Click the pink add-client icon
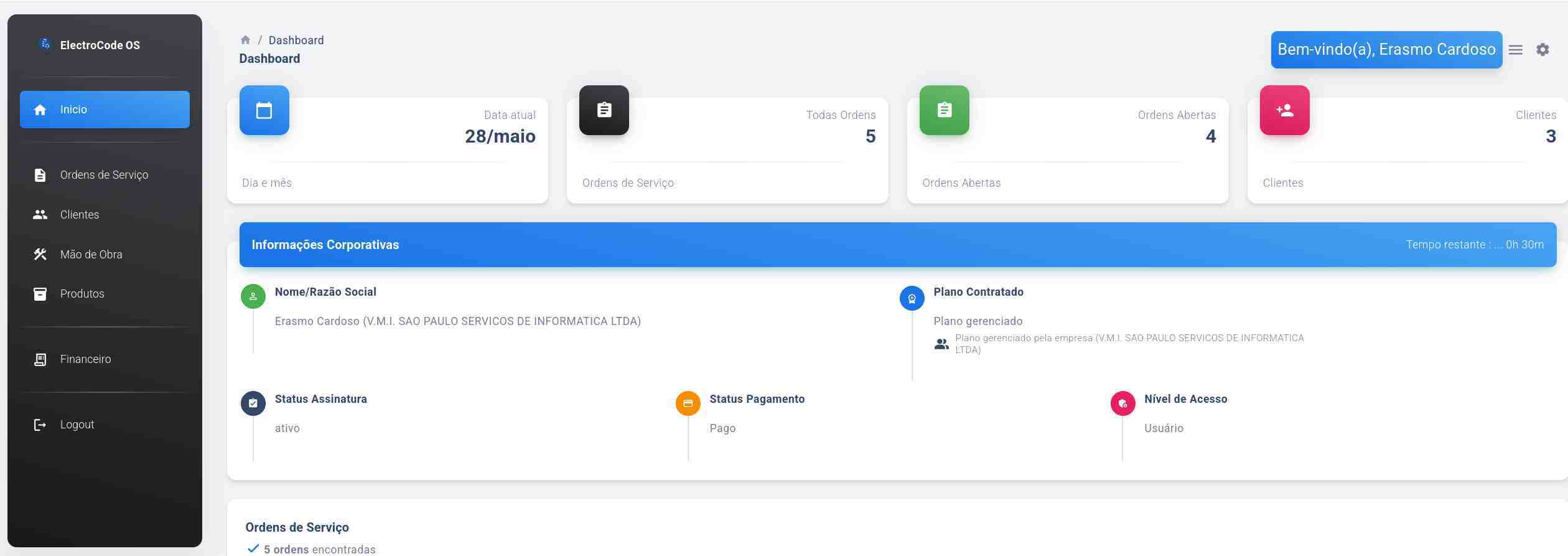 tap(1284, 110)
